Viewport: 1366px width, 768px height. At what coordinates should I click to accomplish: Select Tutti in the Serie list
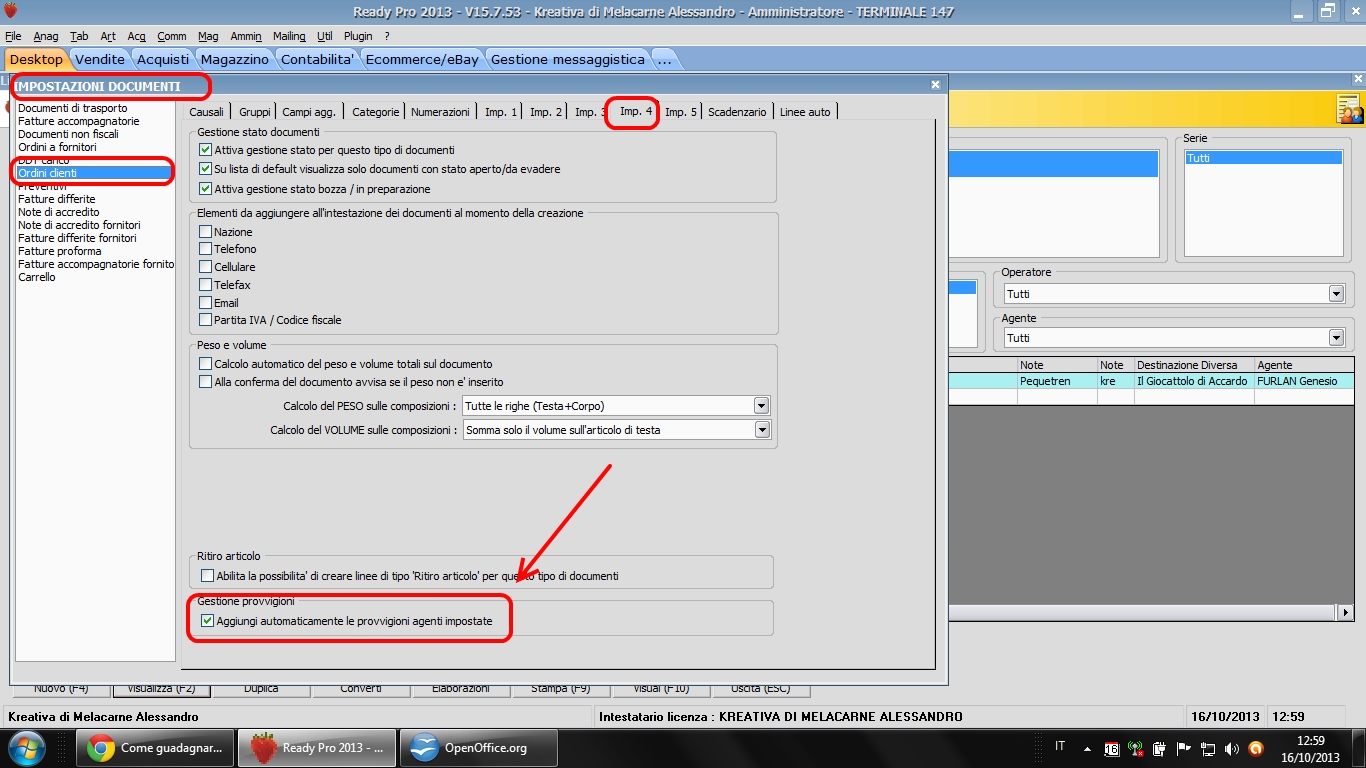click(1263, 158)
